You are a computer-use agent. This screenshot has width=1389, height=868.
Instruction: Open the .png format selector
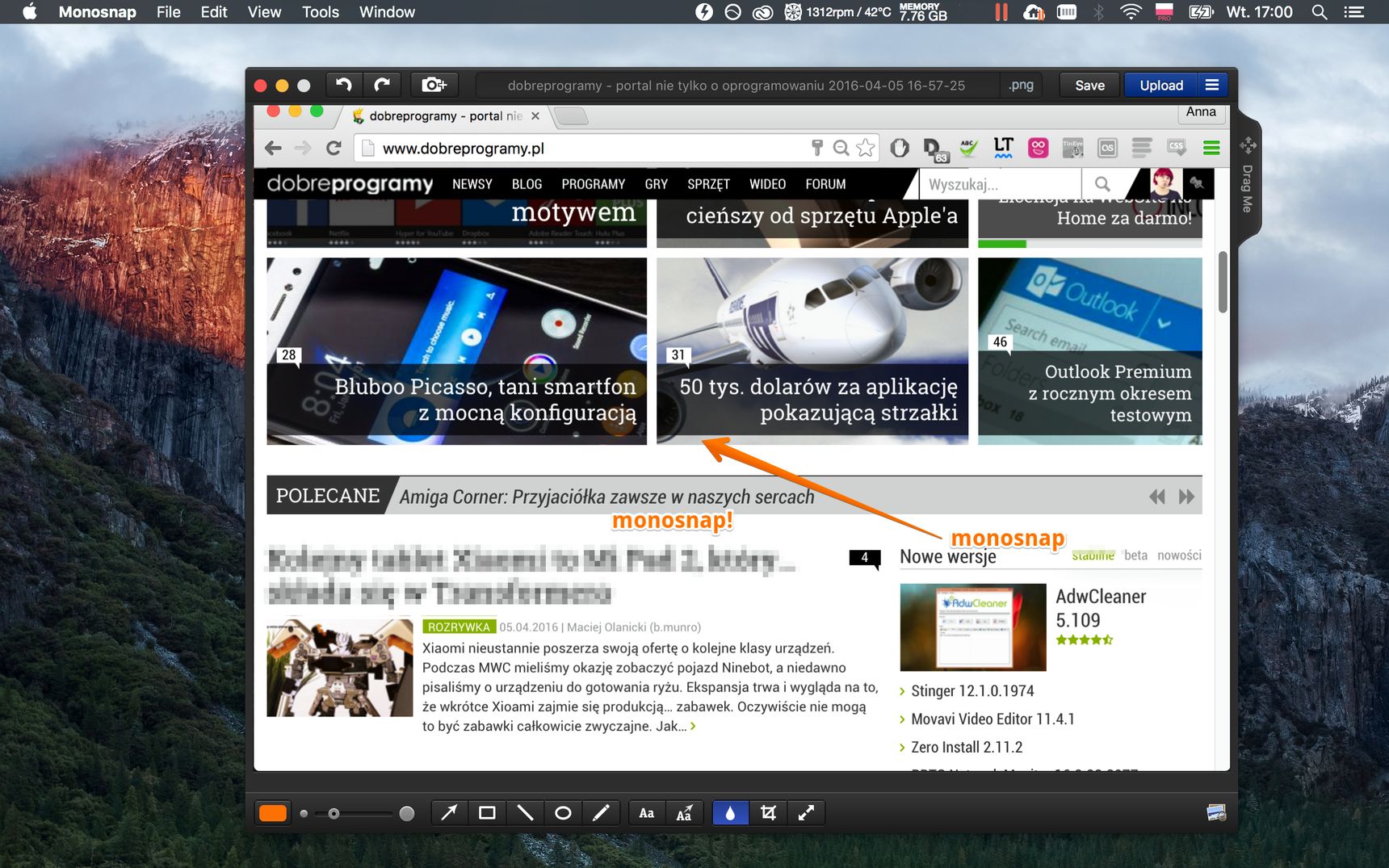click(1022, 85)
